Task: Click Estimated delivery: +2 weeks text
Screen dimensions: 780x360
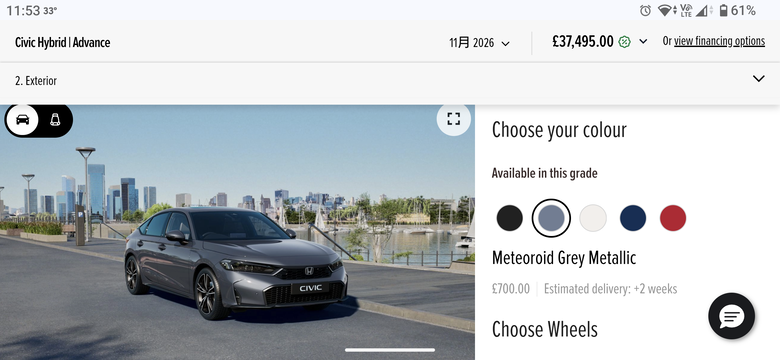Action: point(610,289)
